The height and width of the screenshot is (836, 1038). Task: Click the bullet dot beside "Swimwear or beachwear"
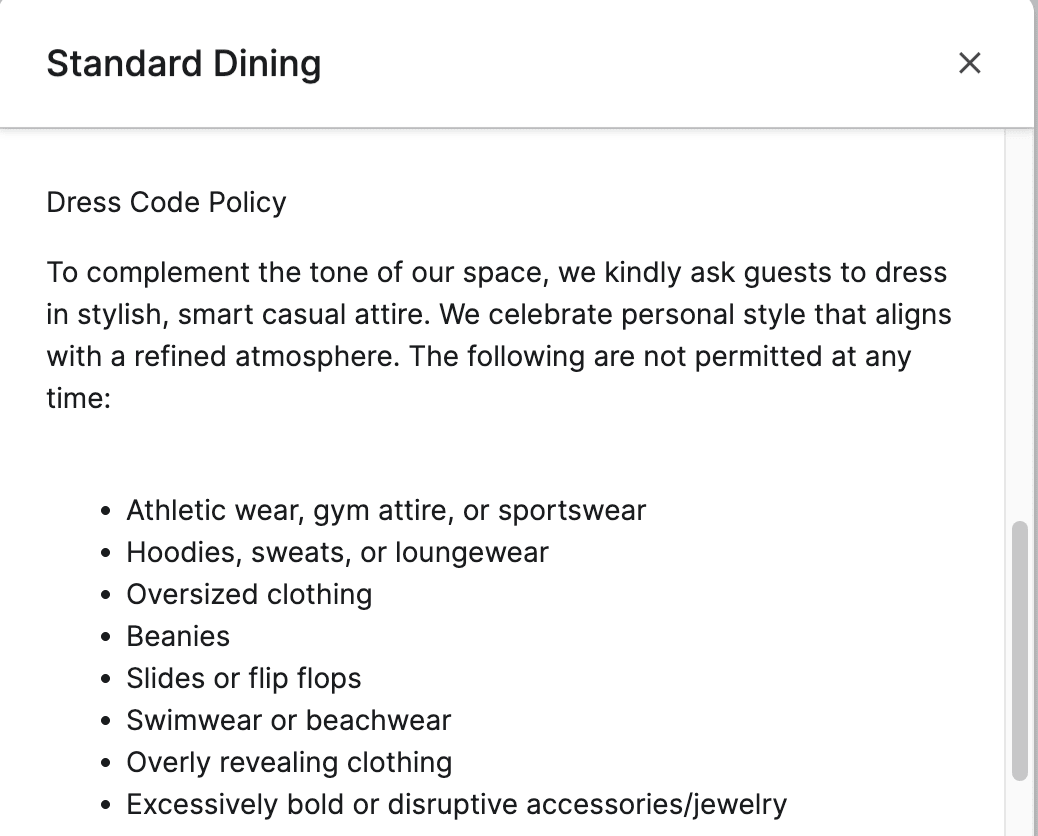[107, 721]
